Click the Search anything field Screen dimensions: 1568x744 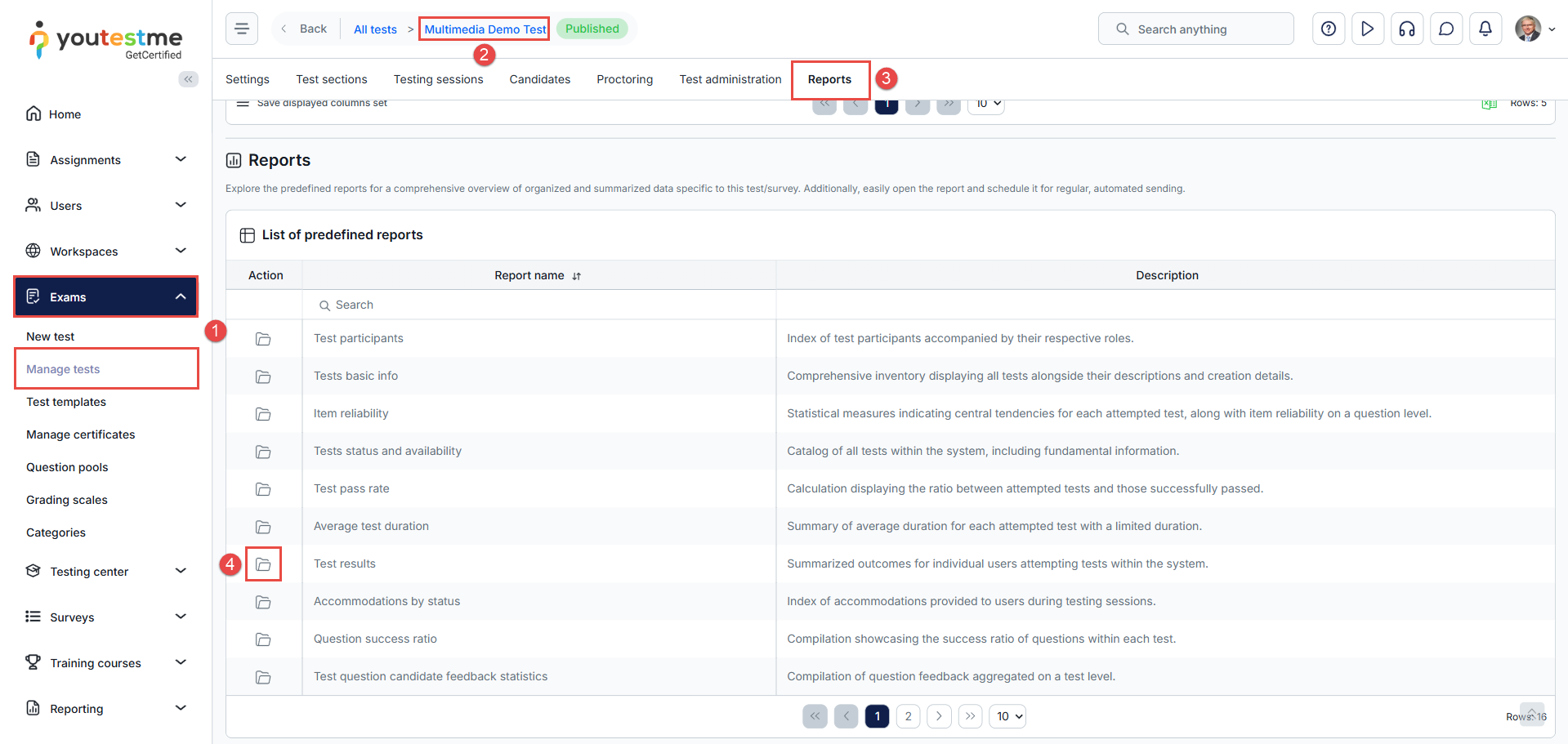(x=1195, y=29)
